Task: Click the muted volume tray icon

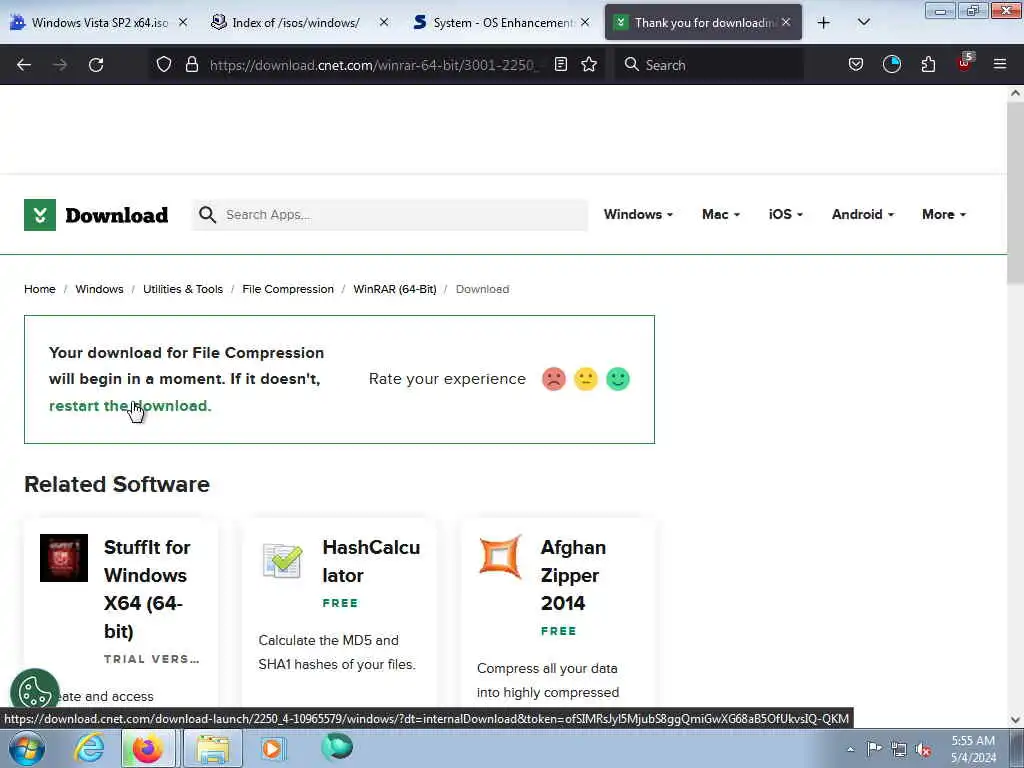Action: (x=923, y=750)
